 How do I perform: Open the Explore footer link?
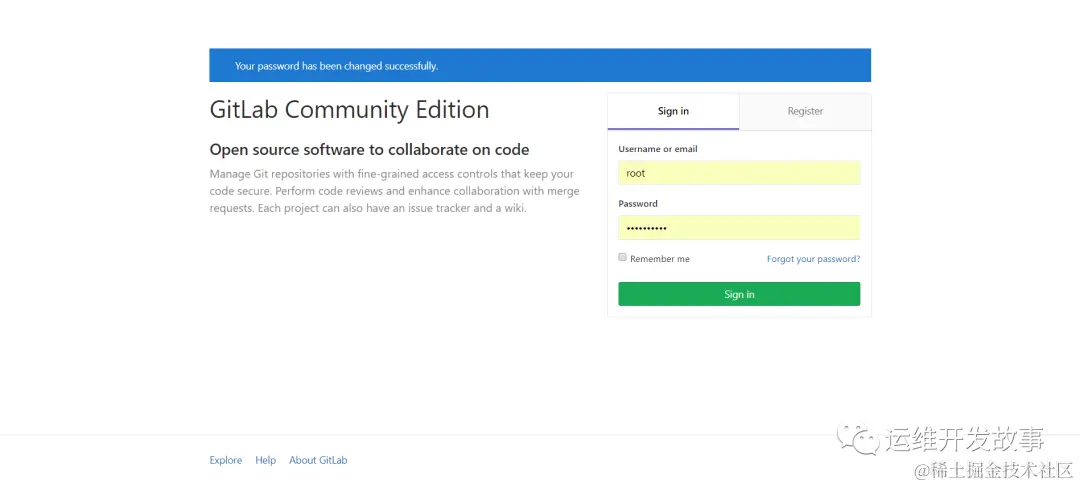(226, 460)
